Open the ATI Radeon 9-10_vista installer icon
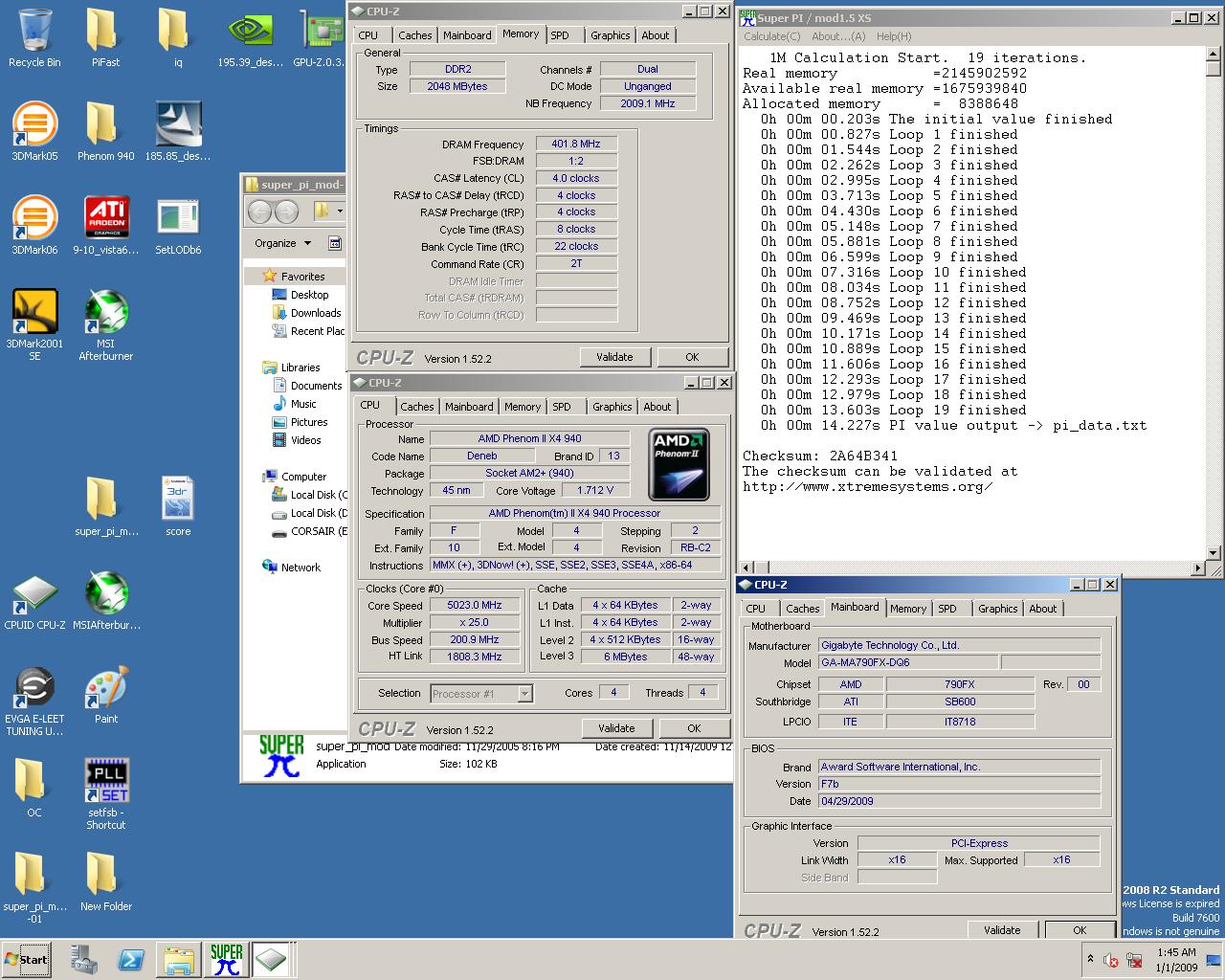This screenshot has width=1225, height=980. pyautogui.click(x=105, y=225)
